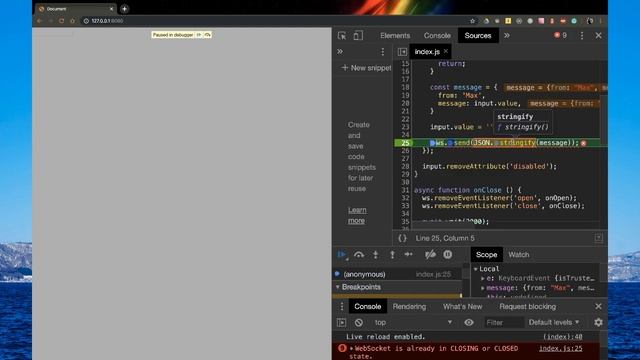Open the snippets sidebar options menu
640x360 pixels.
point(382,51)
